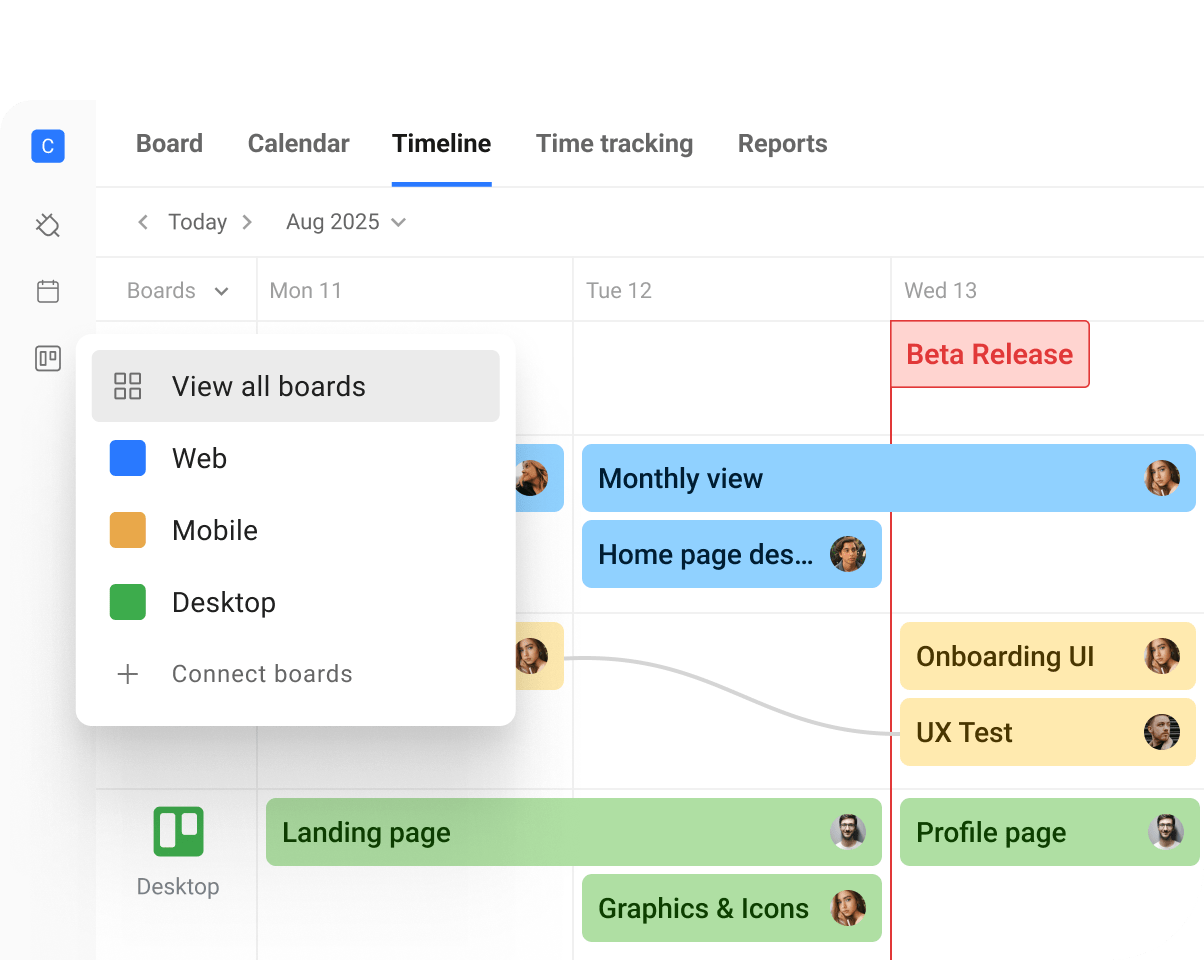Screen dimensions: 1204x960
Task: Open the power-up plug icon in sidebar
Action: click(x=47, y=225)
